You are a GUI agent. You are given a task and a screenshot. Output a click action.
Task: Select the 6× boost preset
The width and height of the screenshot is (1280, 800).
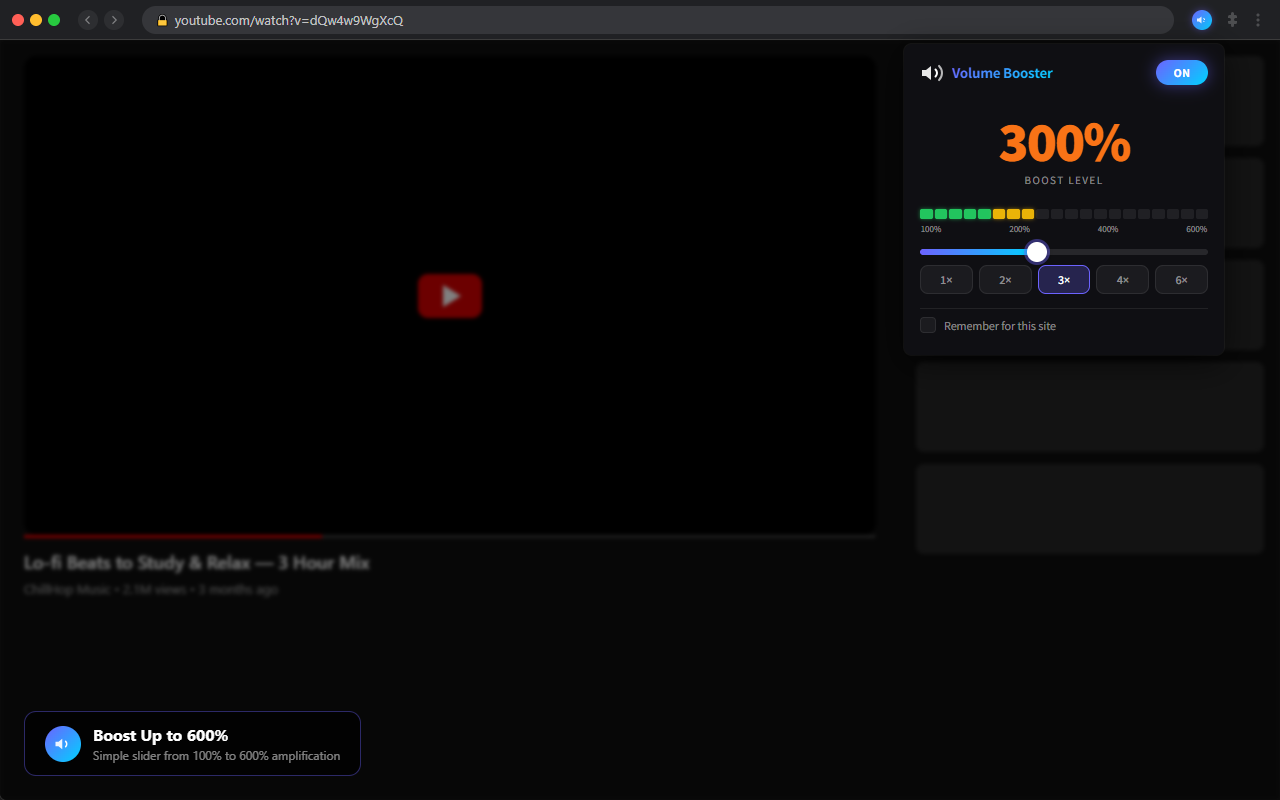click(x=1181, y=280)
